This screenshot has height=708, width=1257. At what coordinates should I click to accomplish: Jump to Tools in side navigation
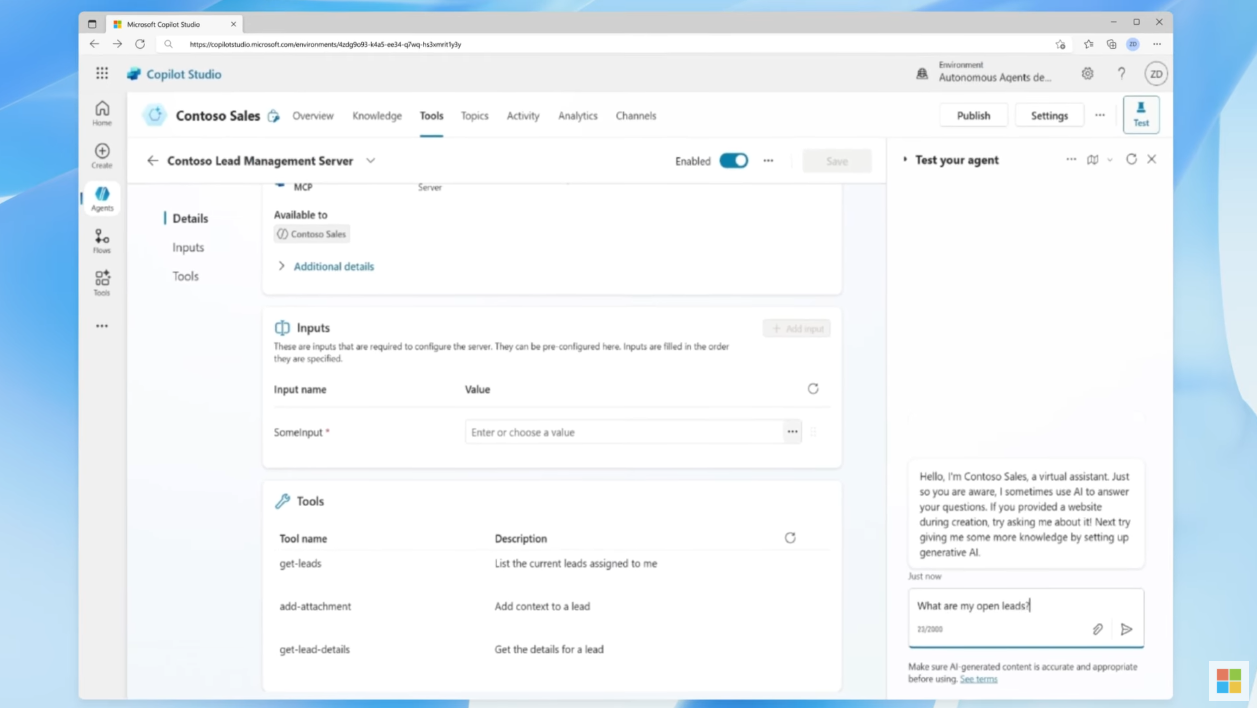point(185,276)
